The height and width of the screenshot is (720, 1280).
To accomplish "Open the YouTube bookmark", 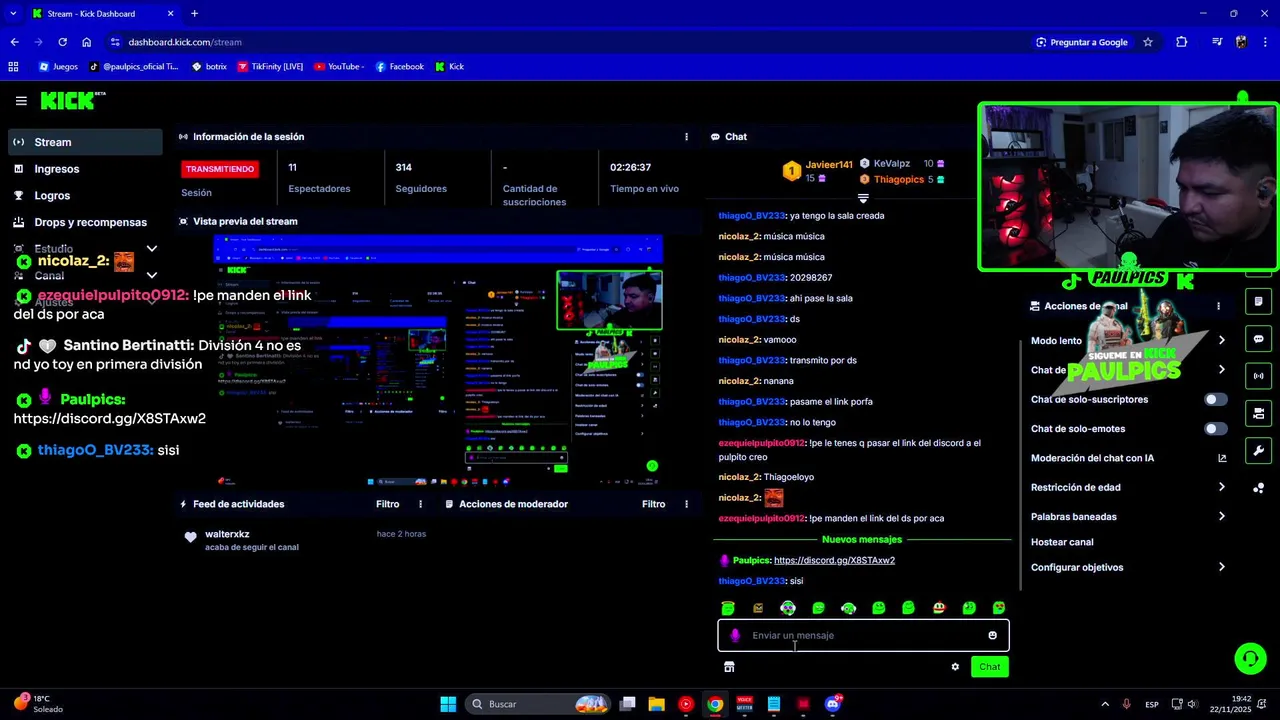I will tap(339, 66).
